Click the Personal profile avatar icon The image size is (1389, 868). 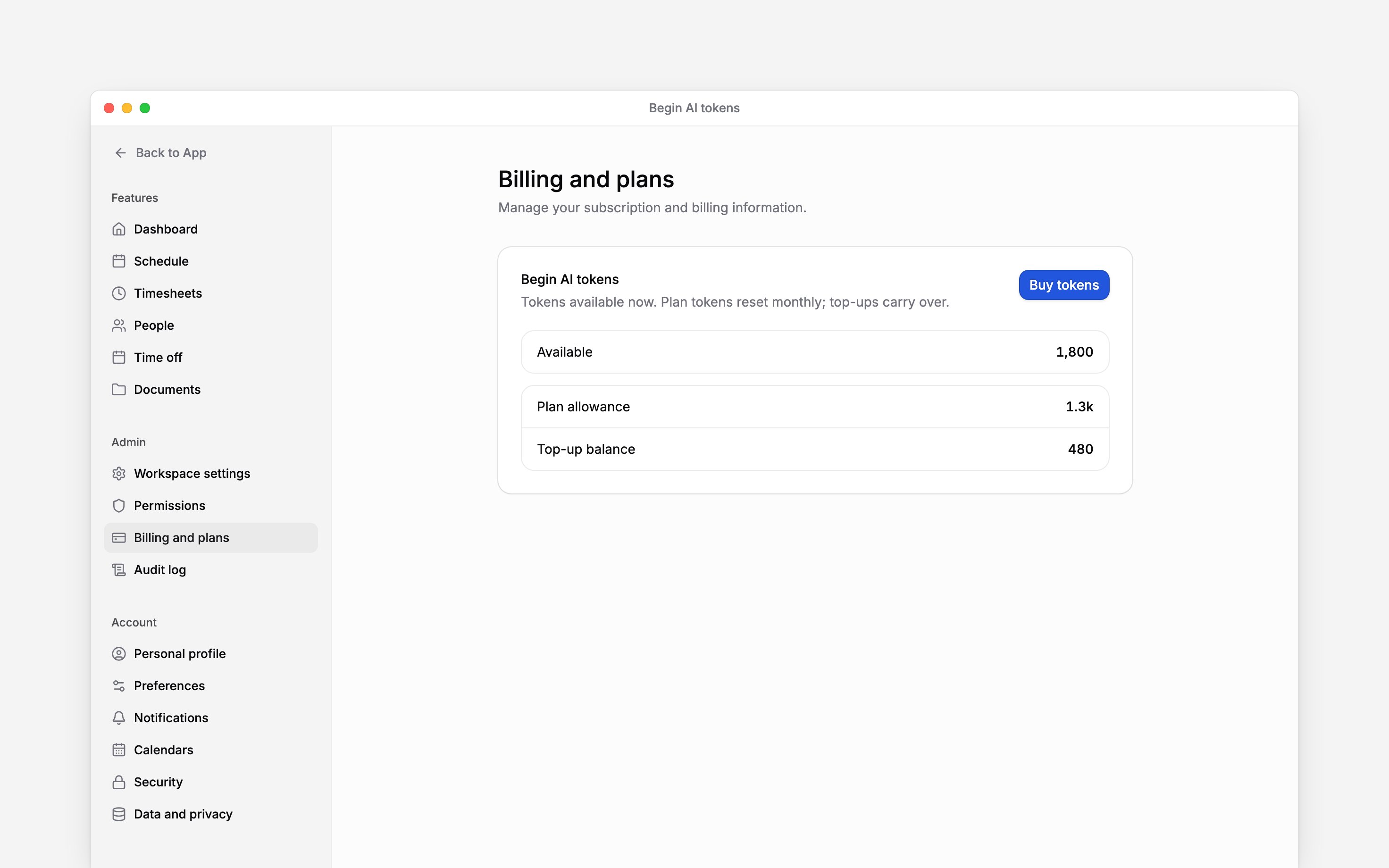point(119,654)
